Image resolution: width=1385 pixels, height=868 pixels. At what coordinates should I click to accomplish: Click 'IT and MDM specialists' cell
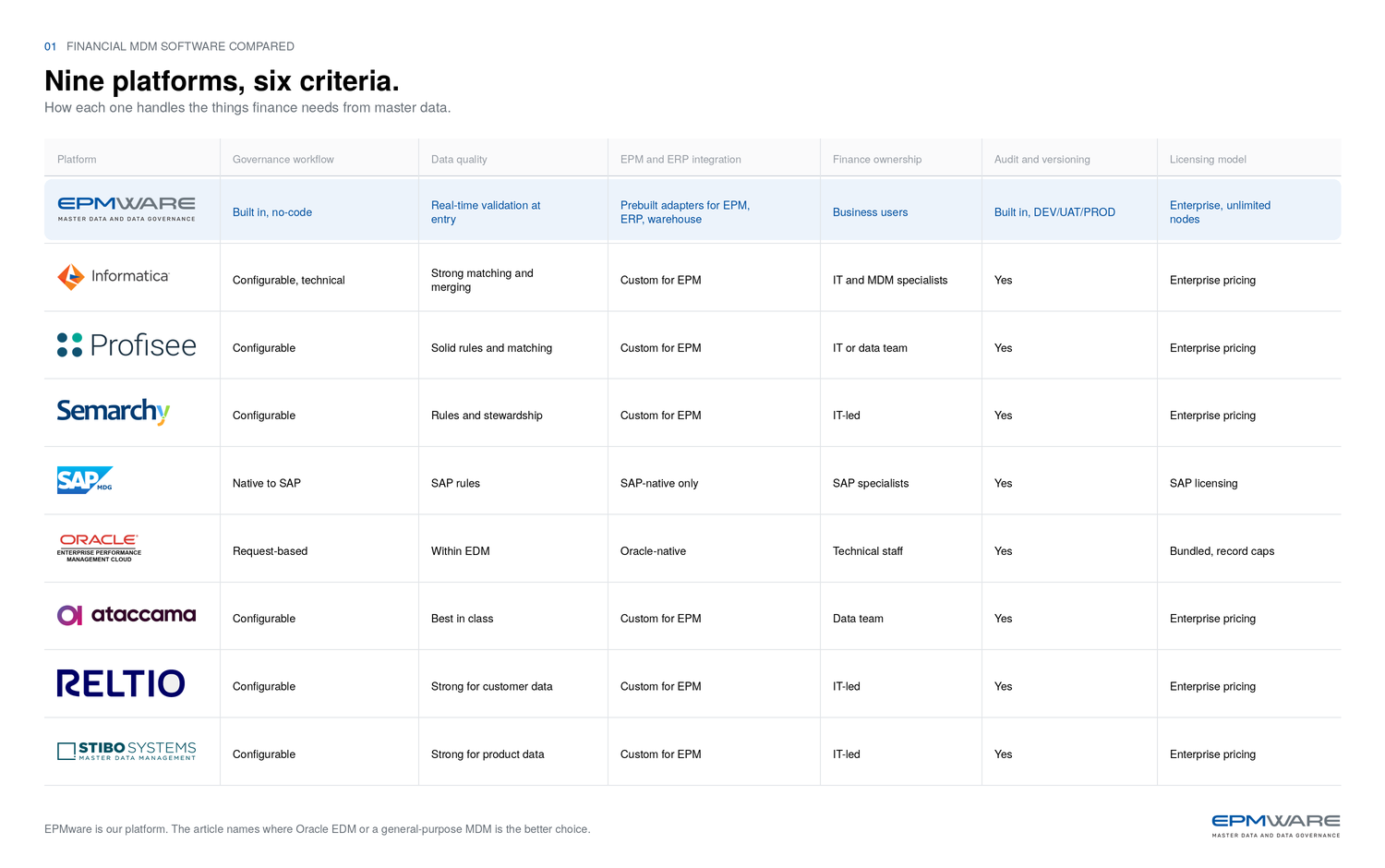tap(890, 280)
